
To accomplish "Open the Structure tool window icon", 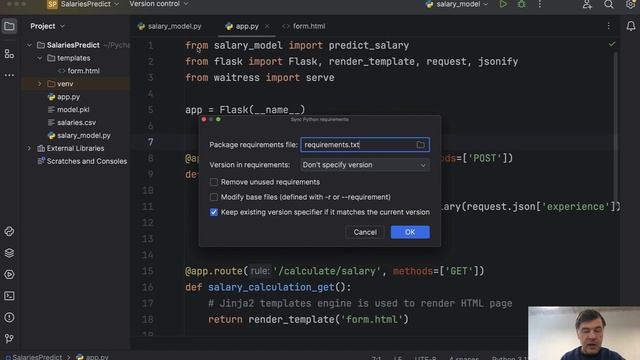I will coord(9,54).
